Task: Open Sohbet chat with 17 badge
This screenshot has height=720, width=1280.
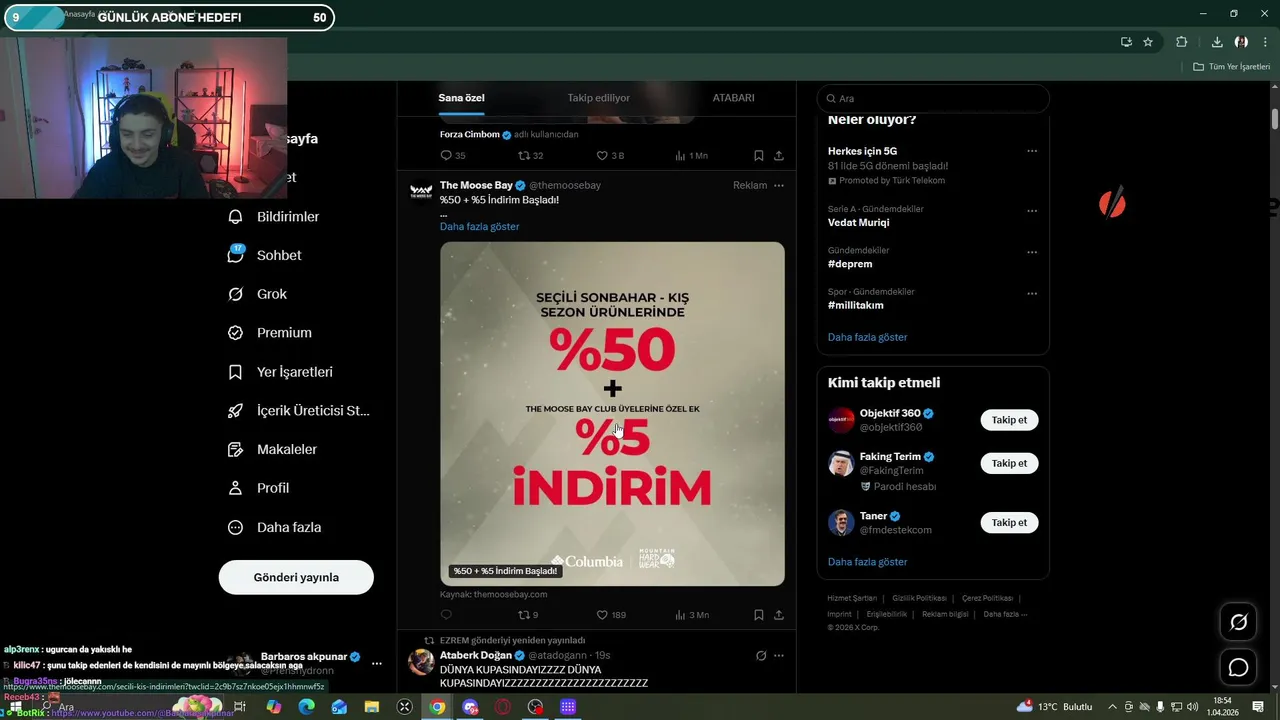Action: click(265, 255)
